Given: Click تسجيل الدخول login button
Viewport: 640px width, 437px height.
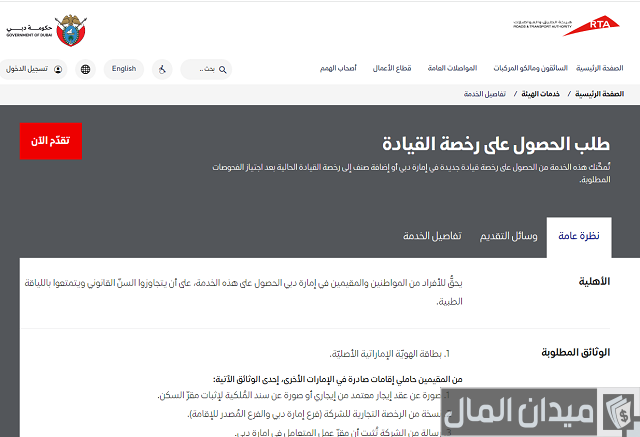Looking at the screenshot, I should point(33,69).
